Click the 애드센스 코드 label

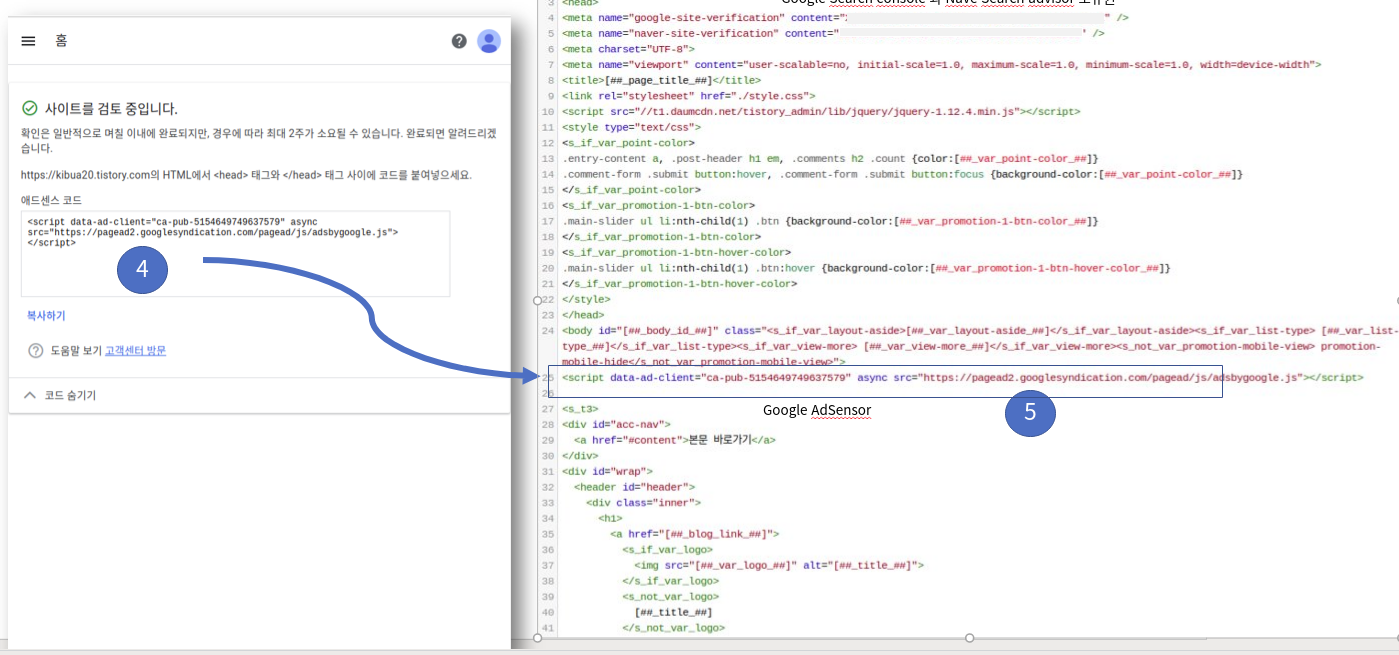pos(51,200)
